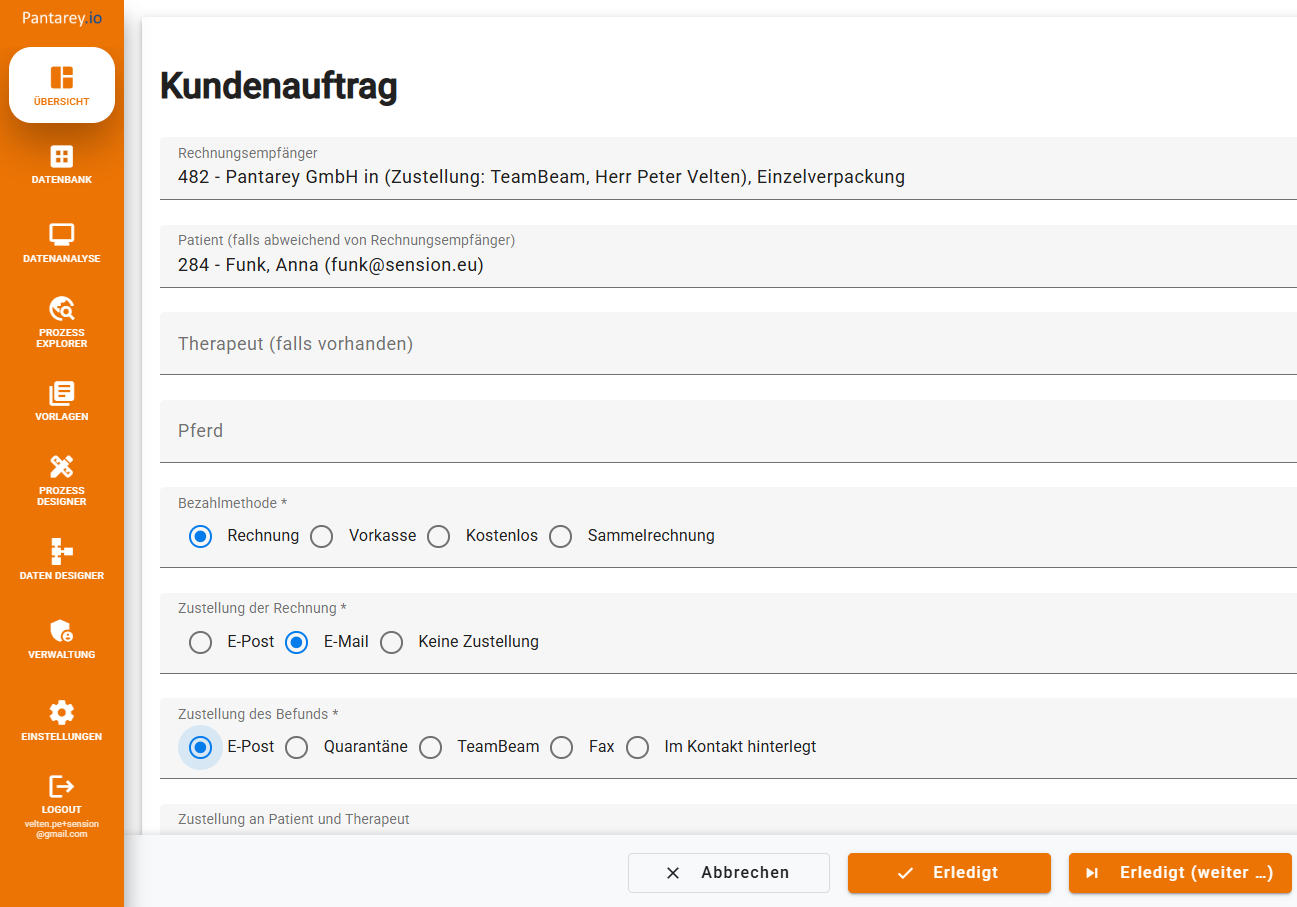Click the Pantarey.io logo
This screenshot has height=907, width=1297.
(x=61, y=17)
